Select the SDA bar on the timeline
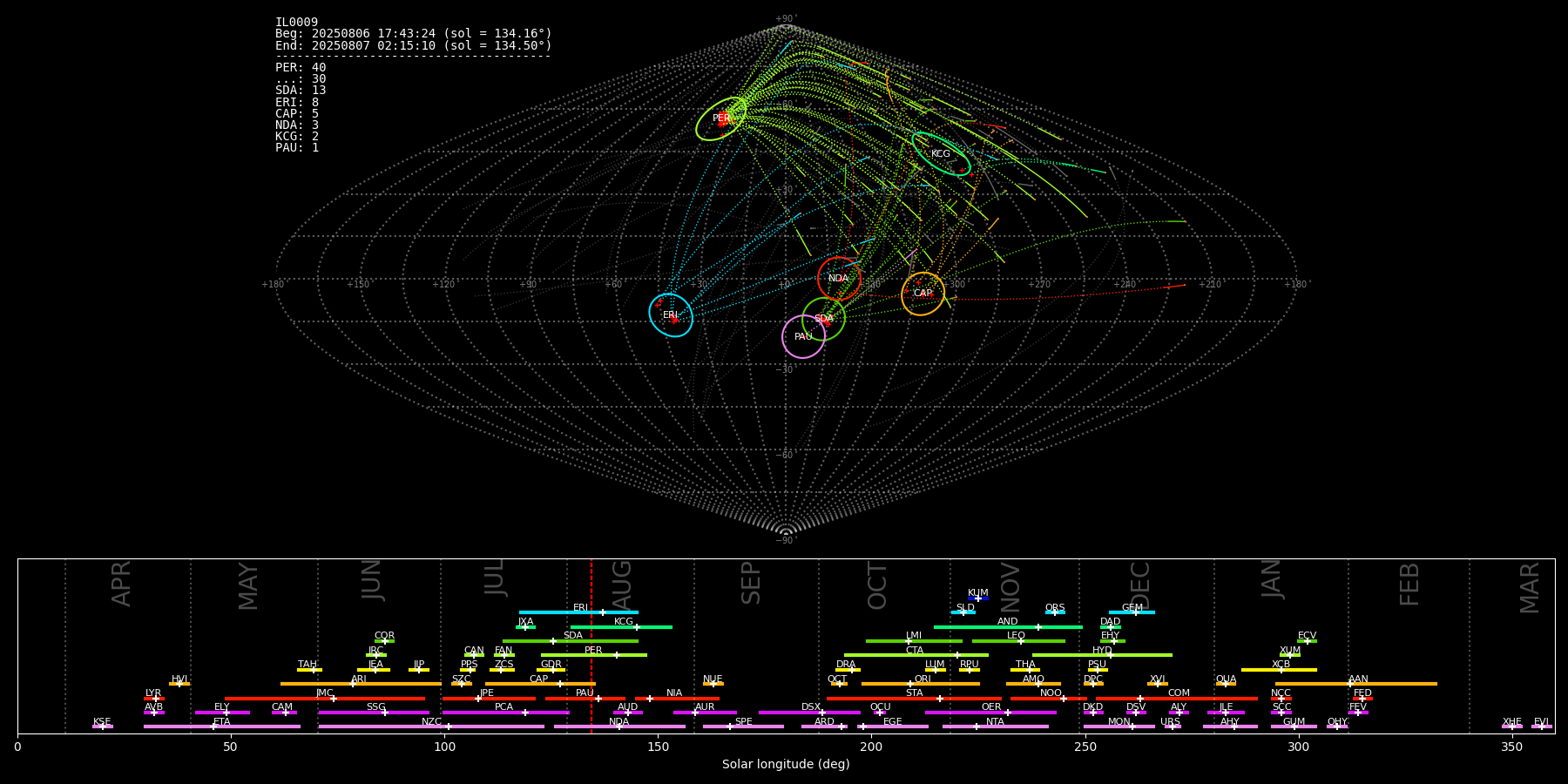 (x=571, y=641)
